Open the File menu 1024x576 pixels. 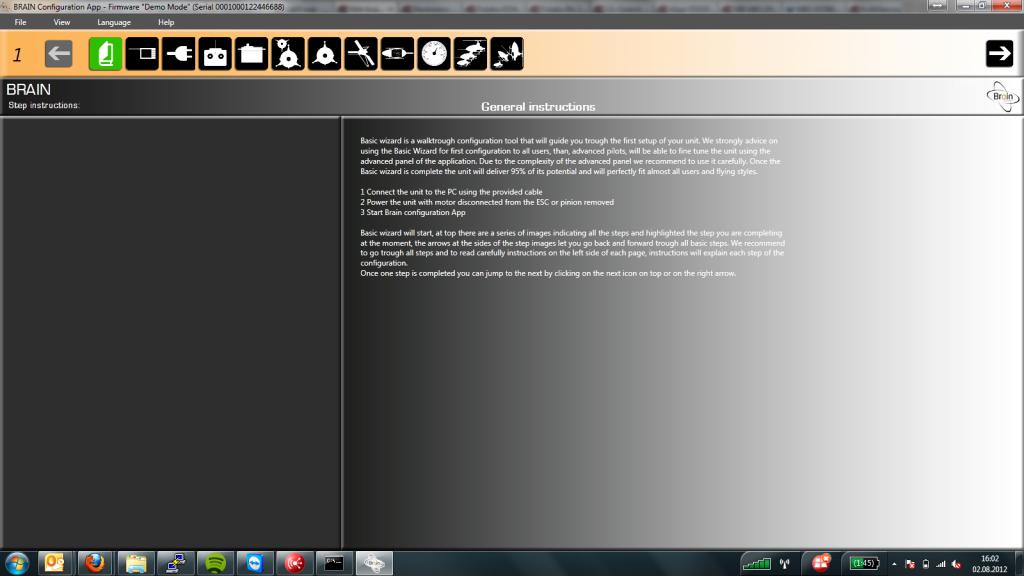21,22
